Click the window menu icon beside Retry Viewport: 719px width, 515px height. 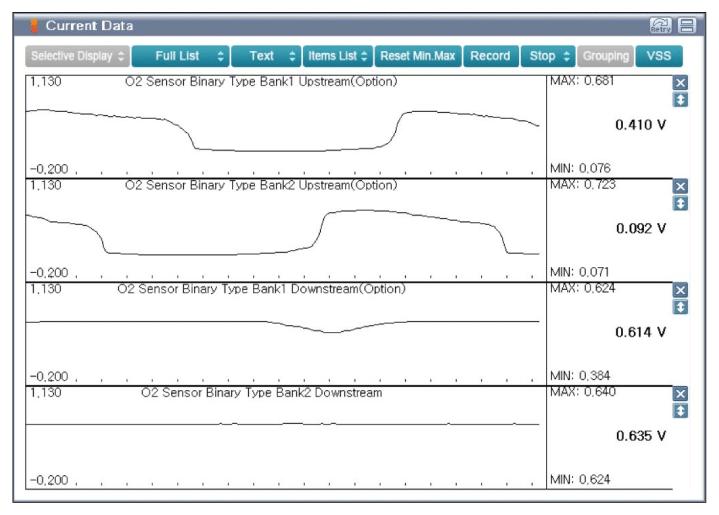point(687,25)
